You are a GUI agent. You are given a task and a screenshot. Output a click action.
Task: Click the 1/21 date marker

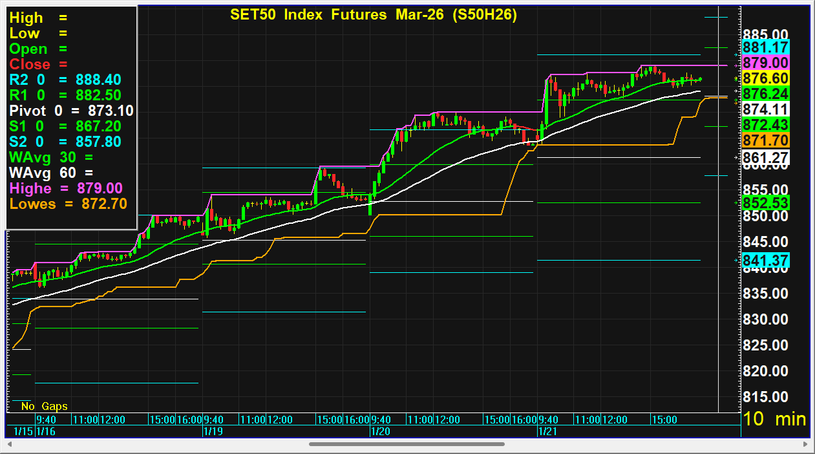[x=547, y=431]
